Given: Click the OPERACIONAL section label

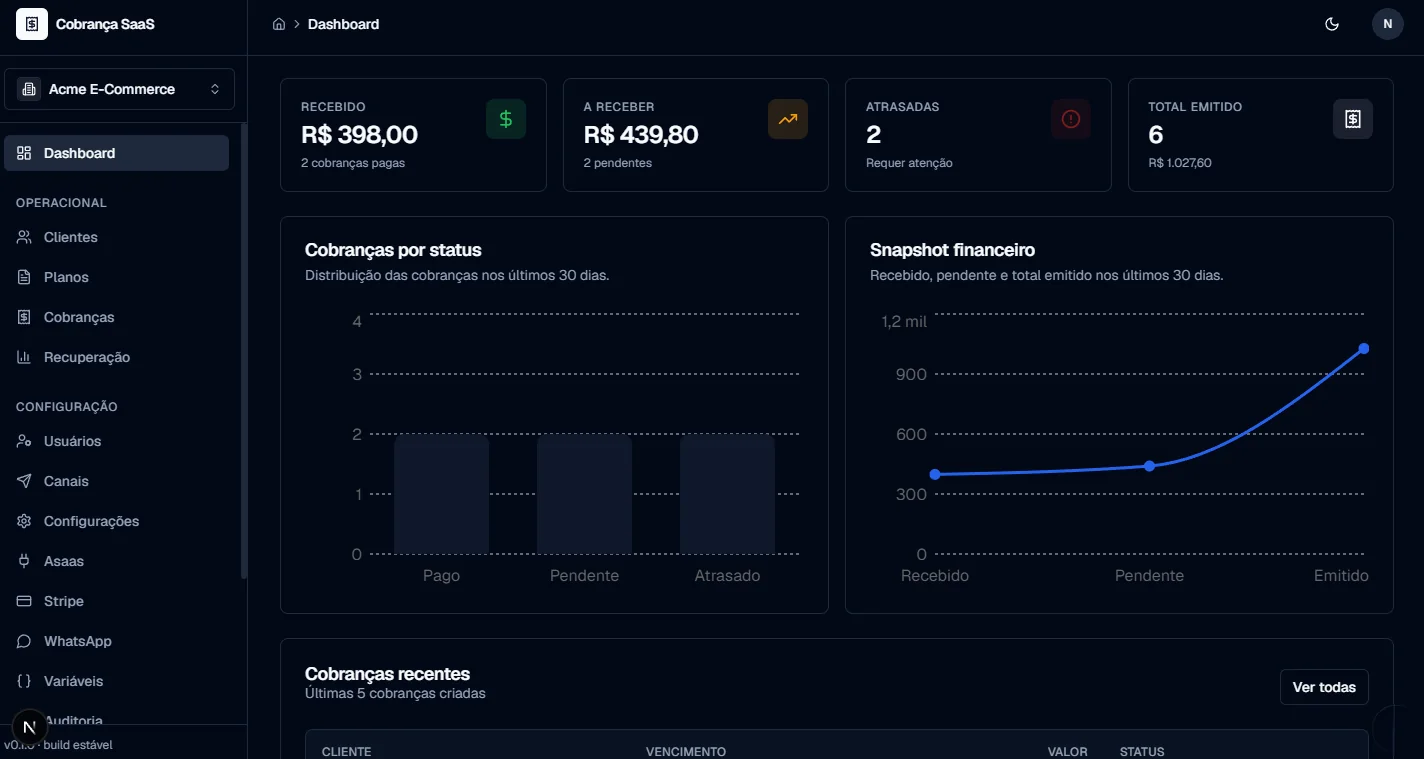Looking at the screenshot, I should pos(61,203).
